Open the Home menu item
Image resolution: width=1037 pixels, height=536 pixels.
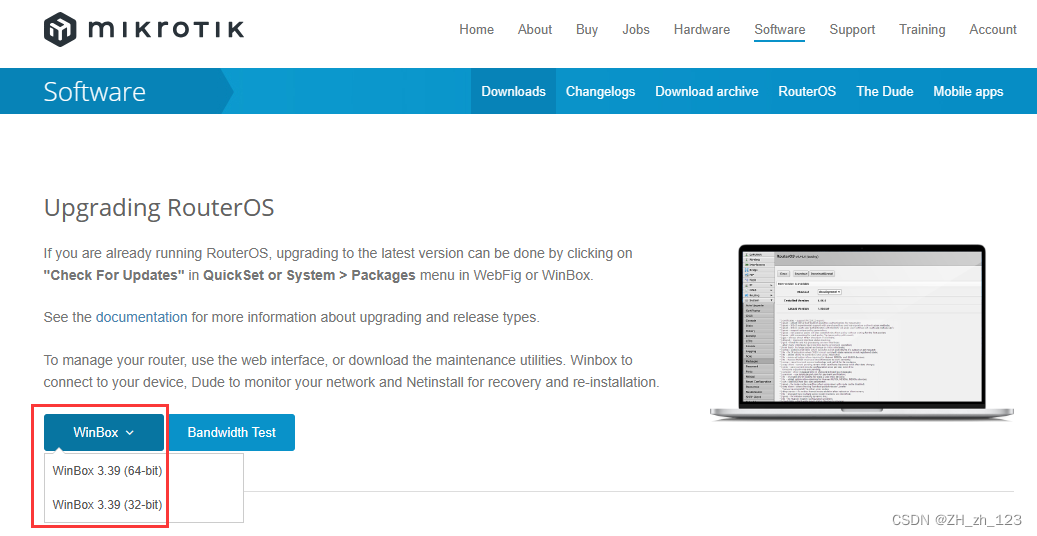point(476,30)
